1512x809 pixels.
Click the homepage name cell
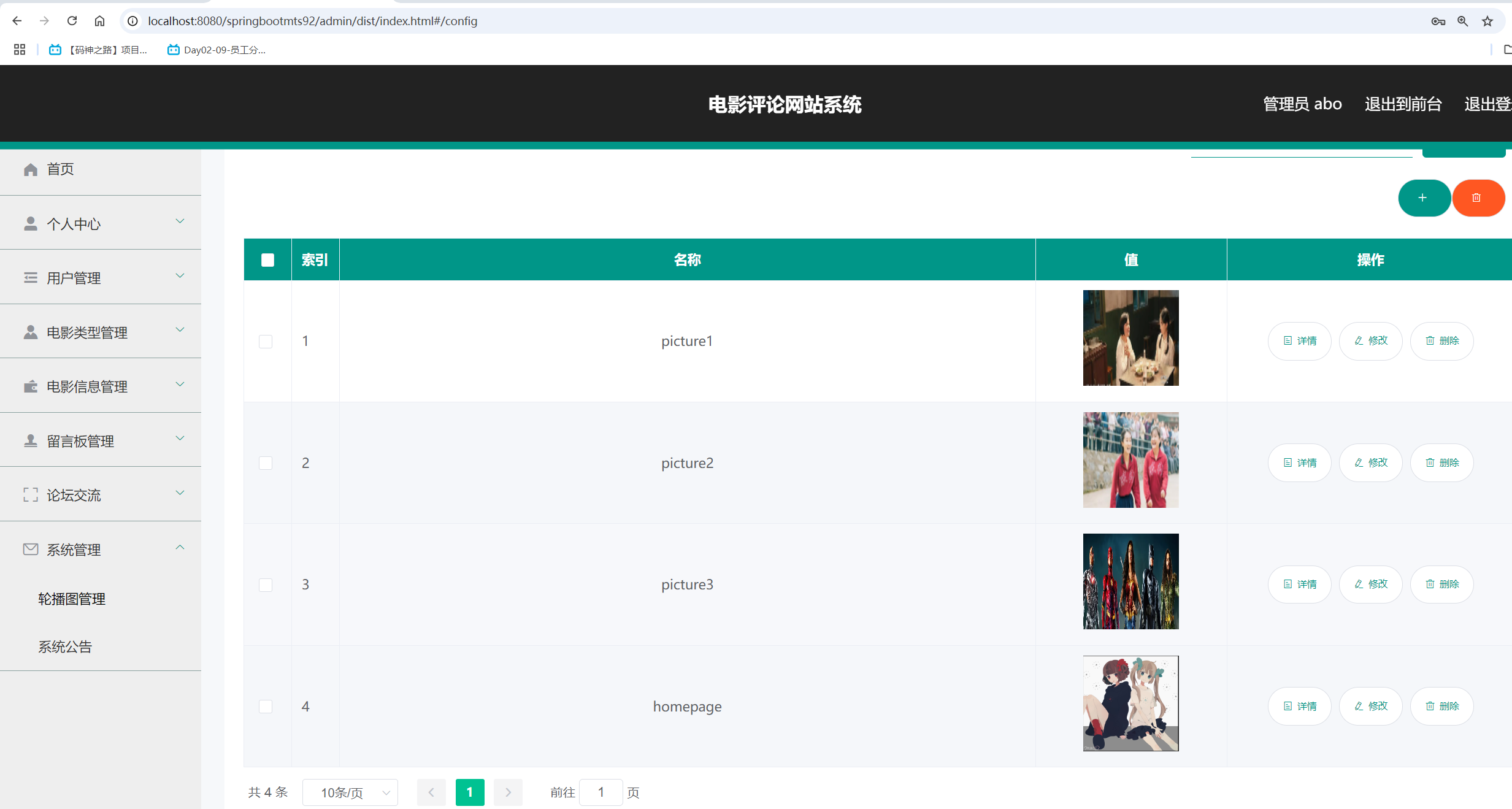[687, 707]
